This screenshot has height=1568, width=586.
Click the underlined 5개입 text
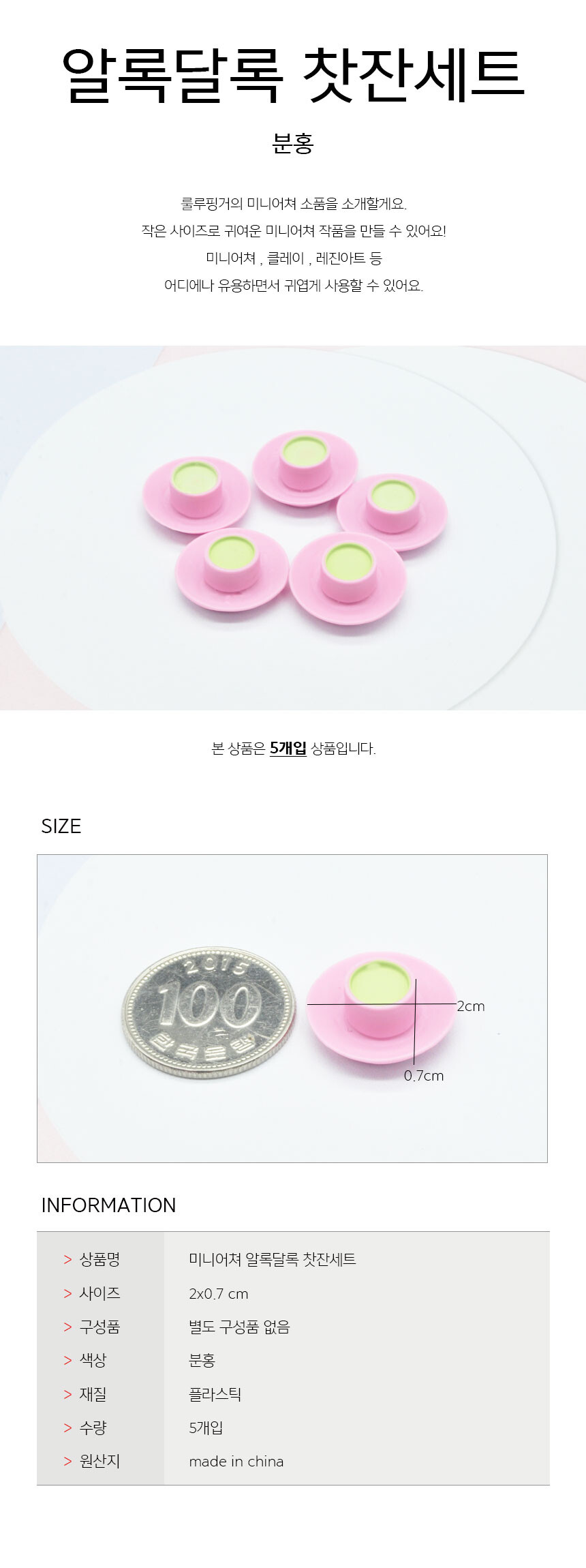(288, 749)
